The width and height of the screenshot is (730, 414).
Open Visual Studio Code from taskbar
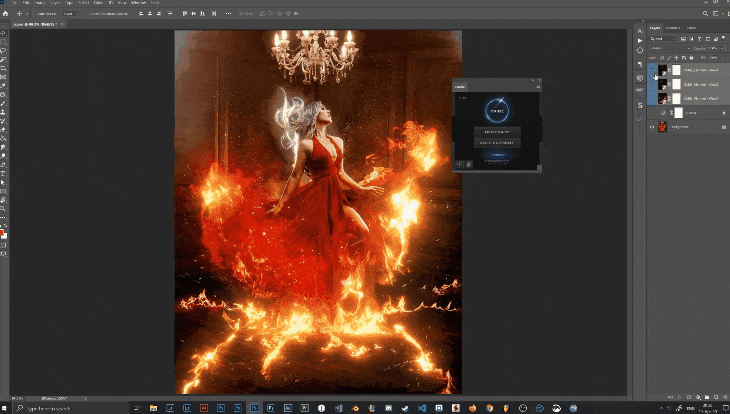tap(422, 408)
